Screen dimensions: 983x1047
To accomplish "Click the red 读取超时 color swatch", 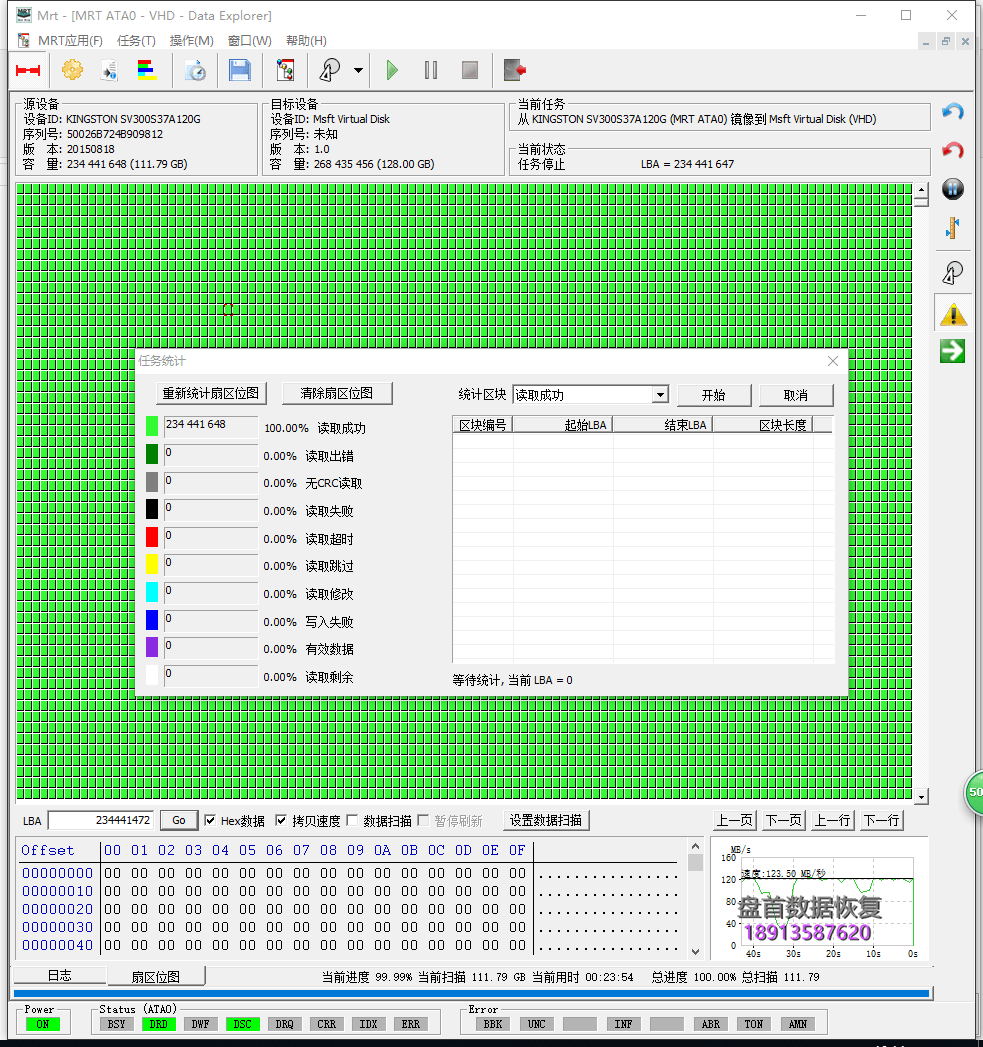I will click(152, 537).
